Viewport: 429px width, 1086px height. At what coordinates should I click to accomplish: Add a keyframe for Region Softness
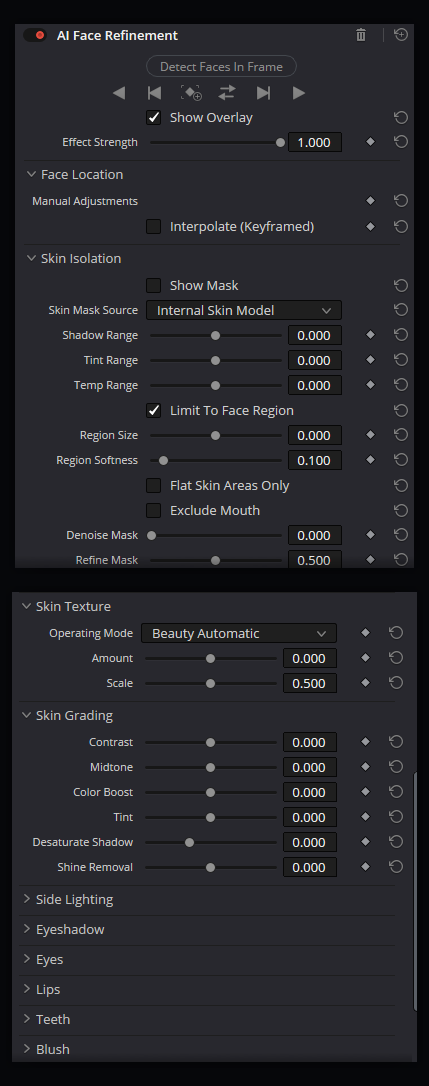[x=370, y=460]
